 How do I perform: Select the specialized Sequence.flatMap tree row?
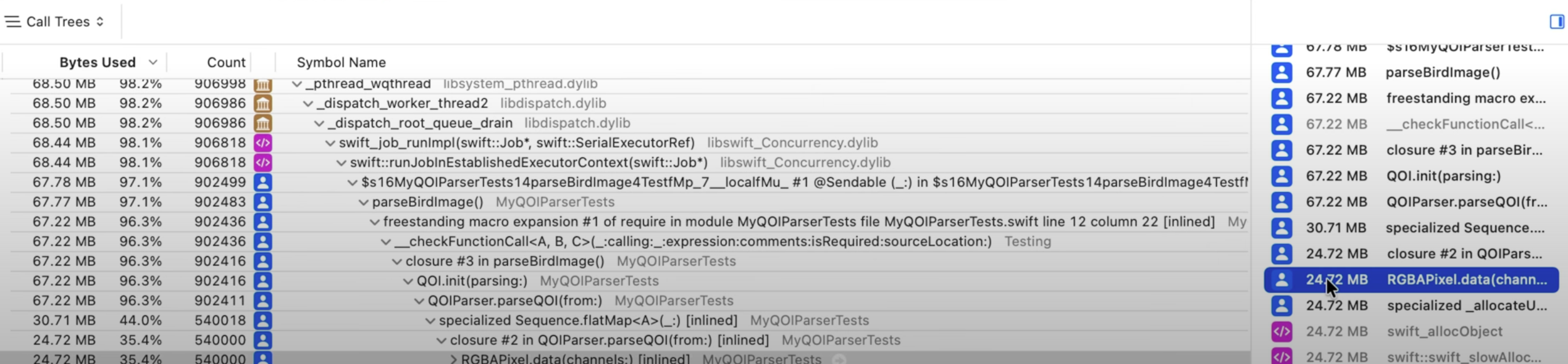(x=624, y=321)
